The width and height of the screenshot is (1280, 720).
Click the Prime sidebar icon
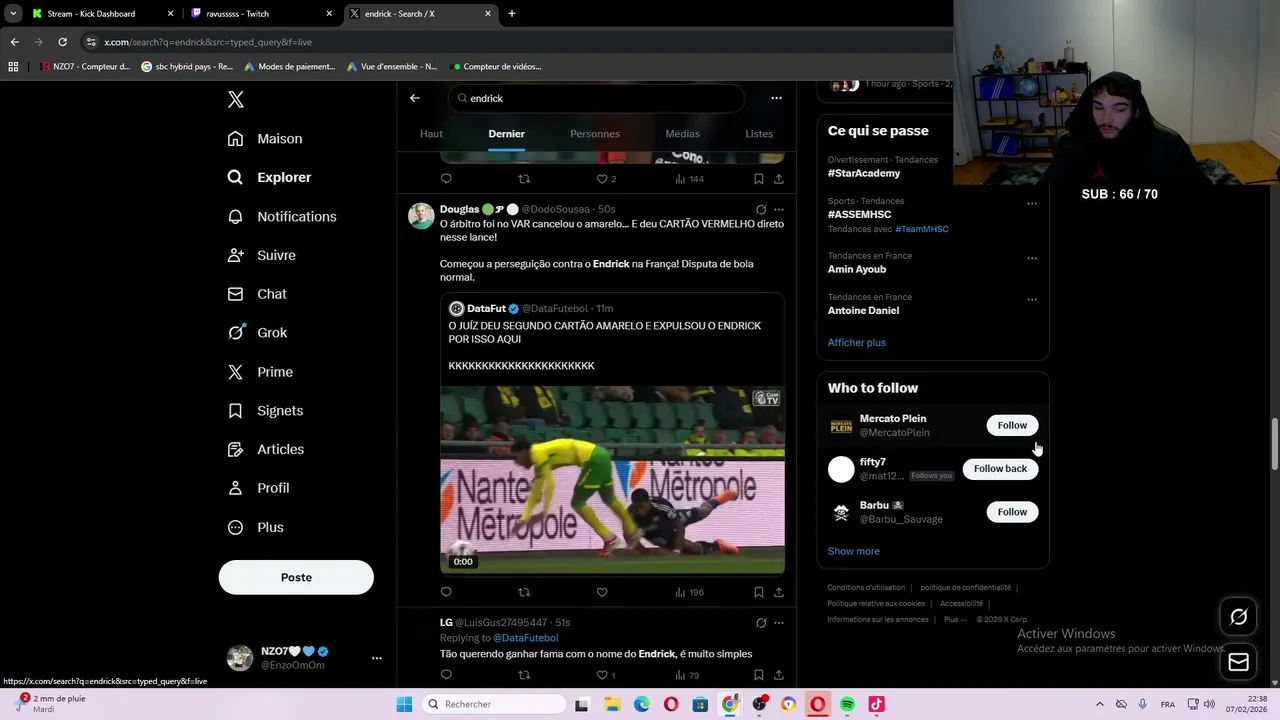tap(235, 372)
